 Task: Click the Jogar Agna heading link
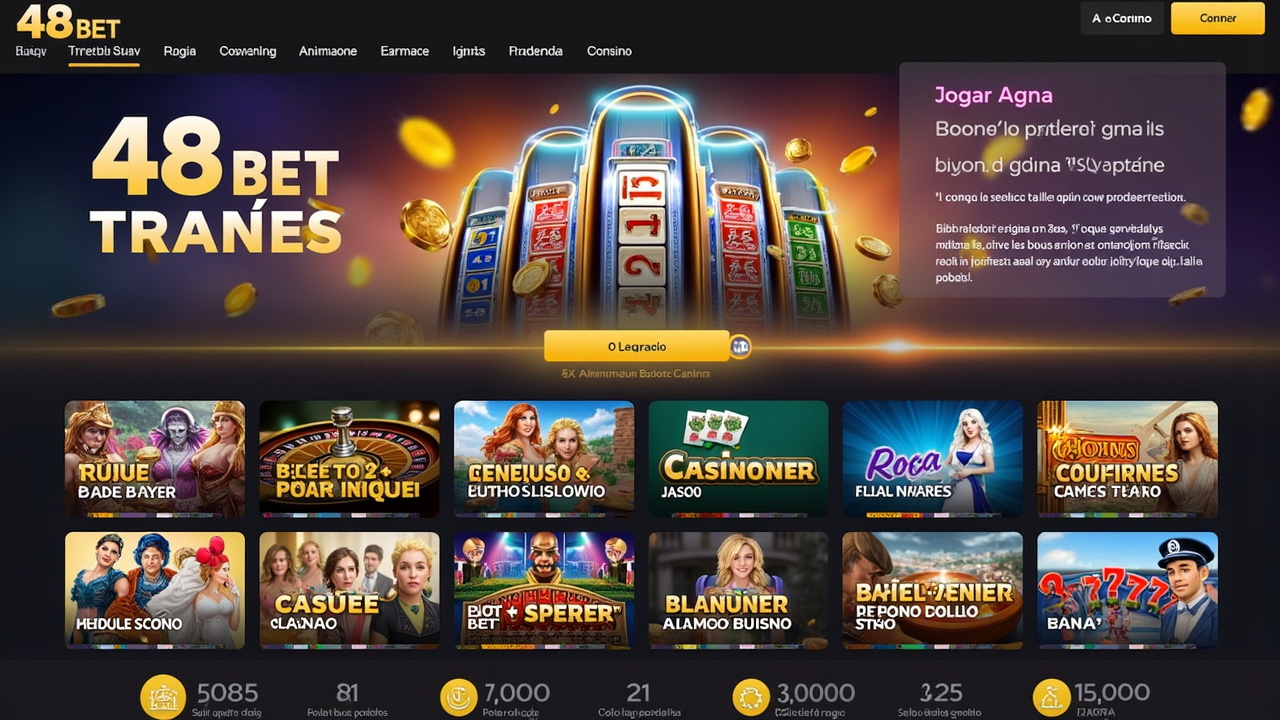point(993,96)
